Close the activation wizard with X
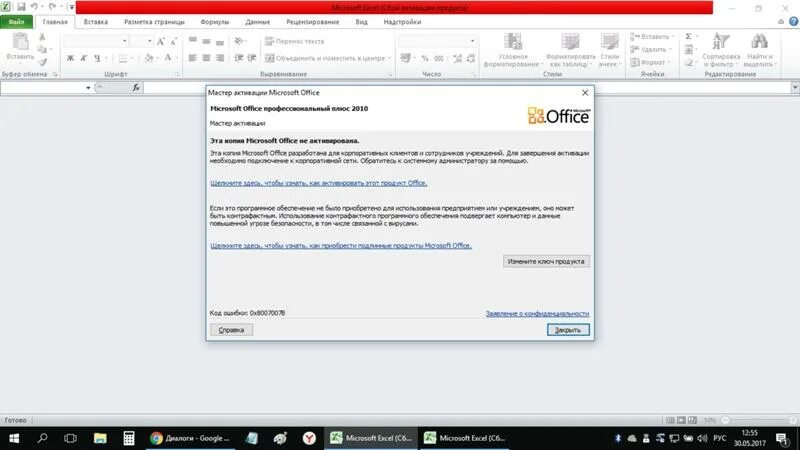The height and width of the screenshot is (450, 800). point(585,93)
